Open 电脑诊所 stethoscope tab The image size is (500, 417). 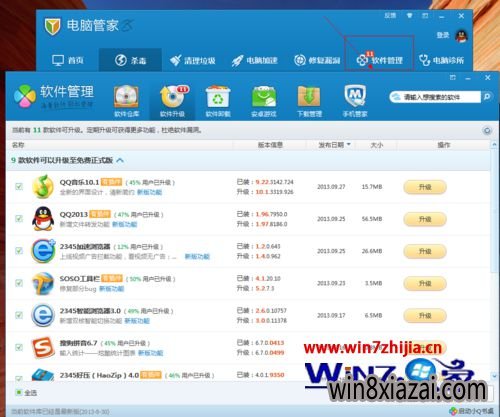(441, 60)
